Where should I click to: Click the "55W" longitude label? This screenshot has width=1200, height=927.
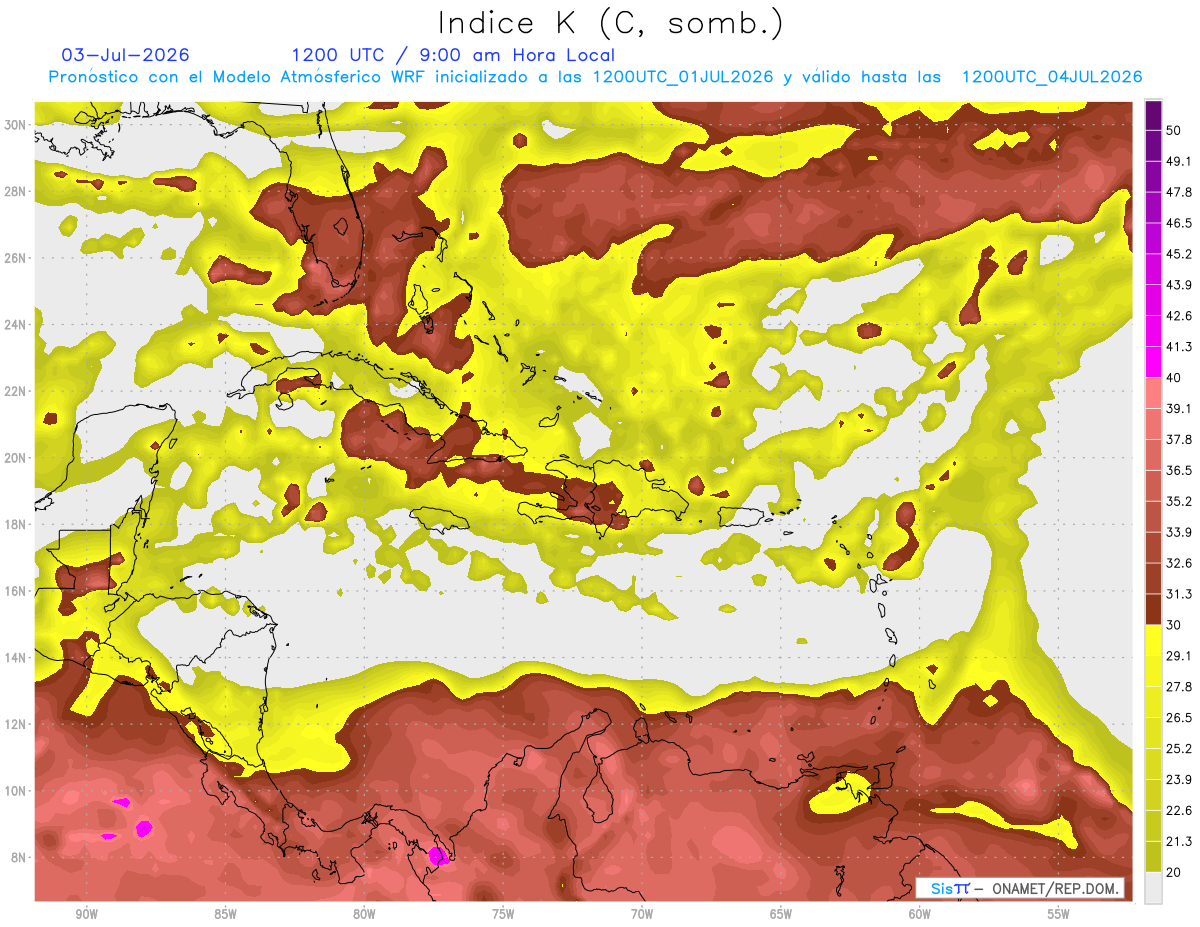[1058, 915]
